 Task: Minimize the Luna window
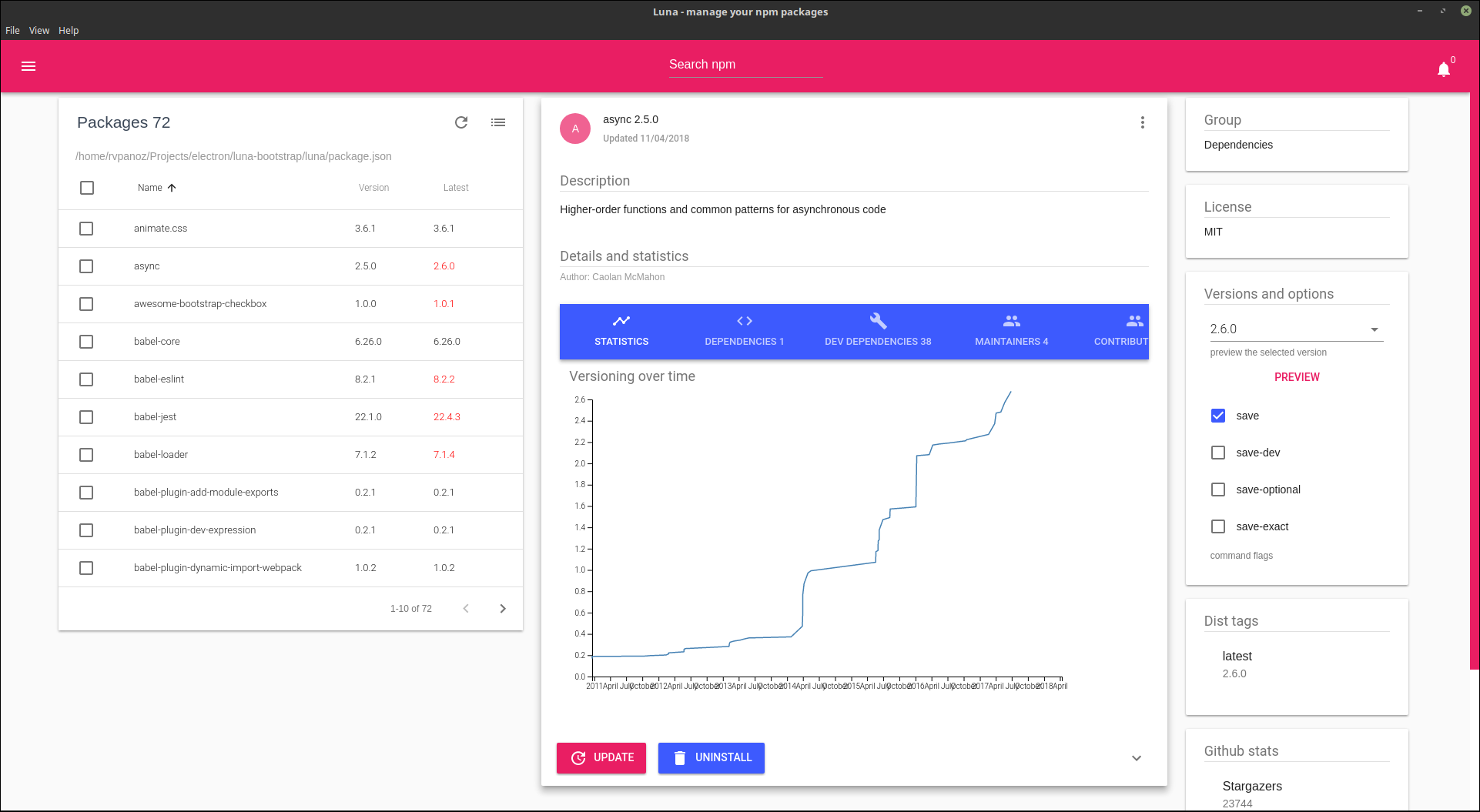pyautogui.click(x=1420, y=12)
